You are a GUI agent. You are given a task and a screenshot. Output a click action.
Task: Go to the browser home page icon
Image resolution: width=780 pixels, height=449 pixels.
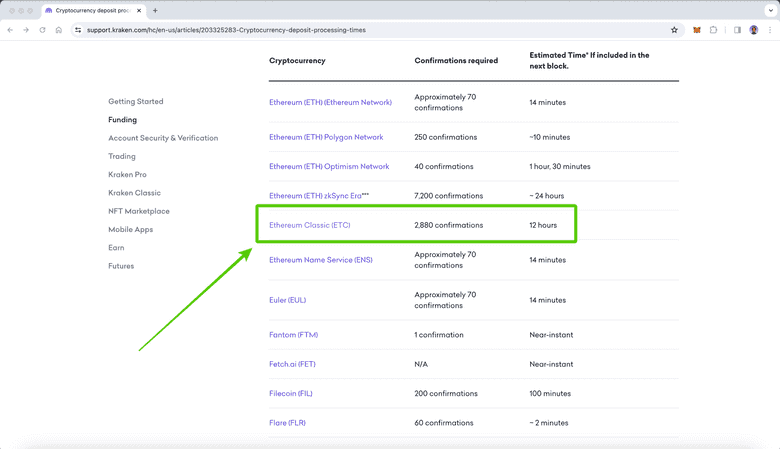(x=58, y=30)
